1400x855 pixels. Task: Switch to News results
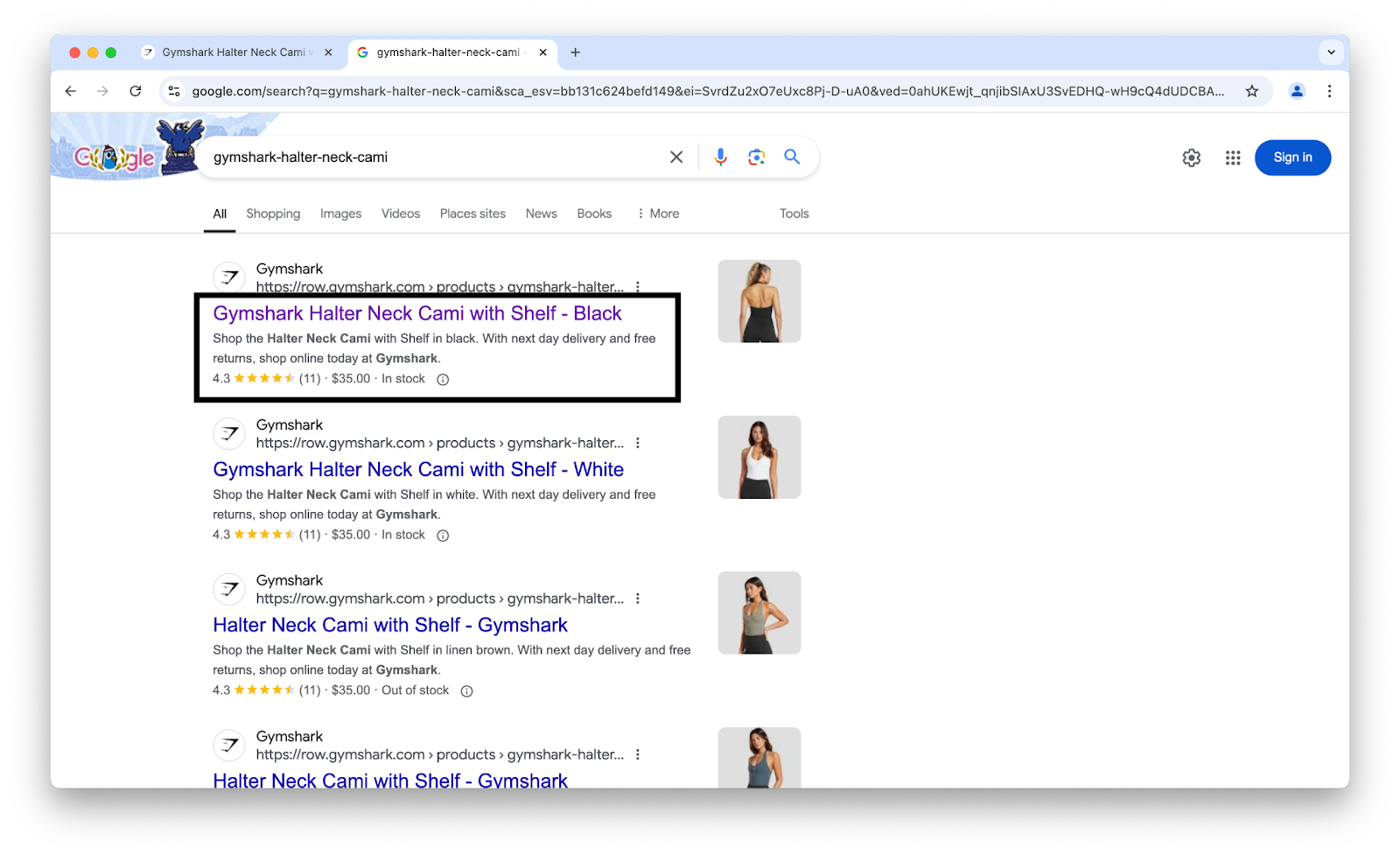pos(541,214)
